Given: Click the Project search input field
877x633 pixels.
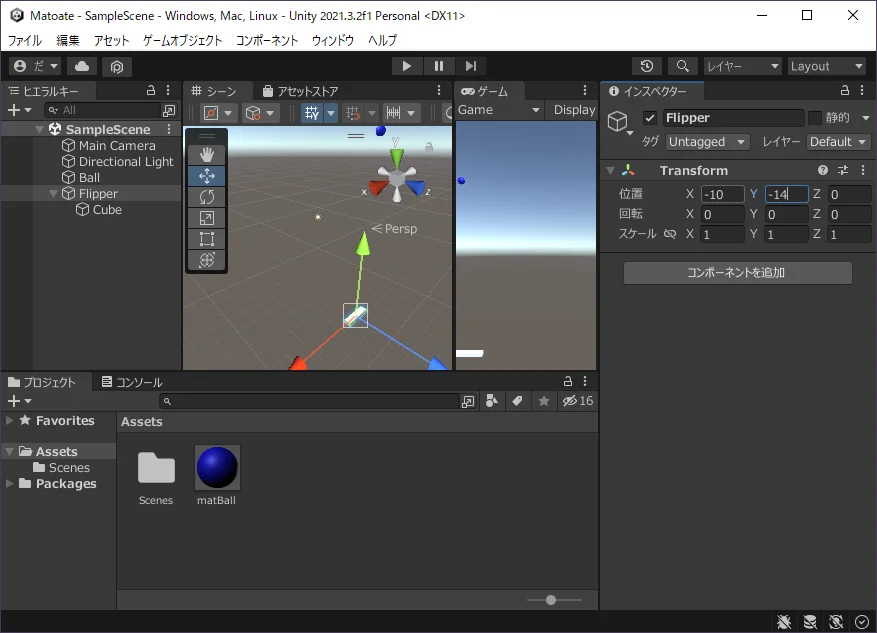Looking at the screenshot, I should coord(309,401).
